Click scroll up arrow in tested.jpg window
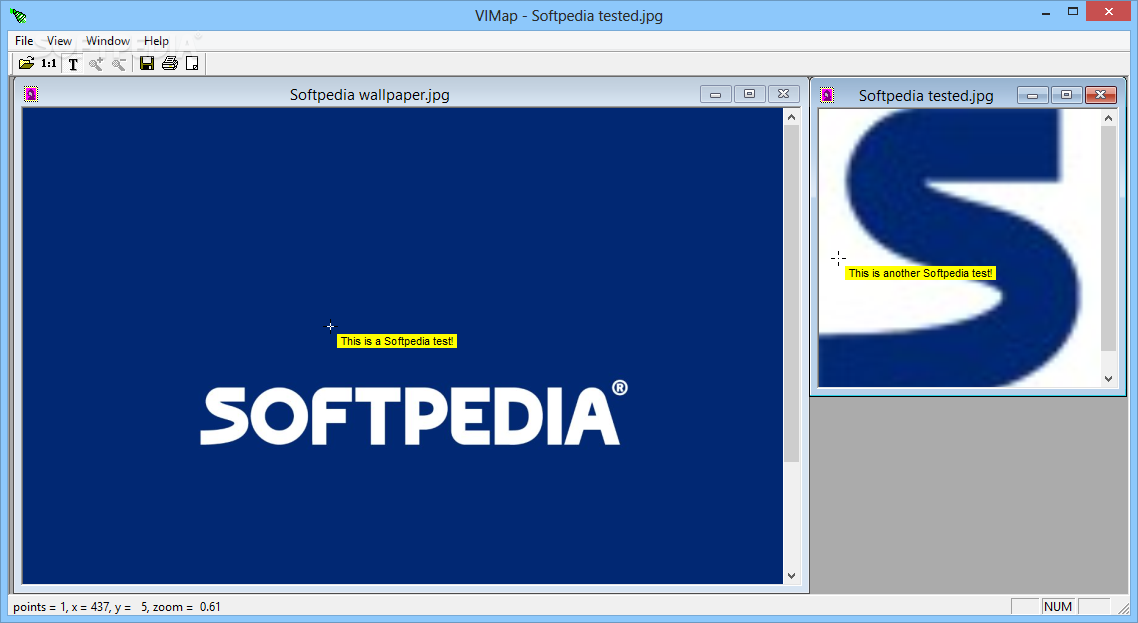The height and width of the screenshot is (623, 1138). [1108, 118]
